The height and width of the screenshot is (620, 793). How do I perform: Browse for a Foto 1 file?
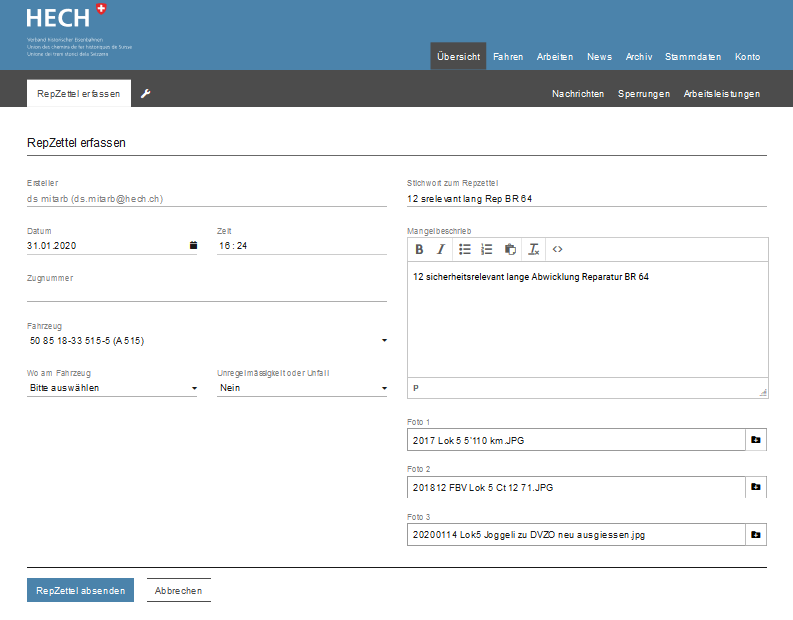756,440
